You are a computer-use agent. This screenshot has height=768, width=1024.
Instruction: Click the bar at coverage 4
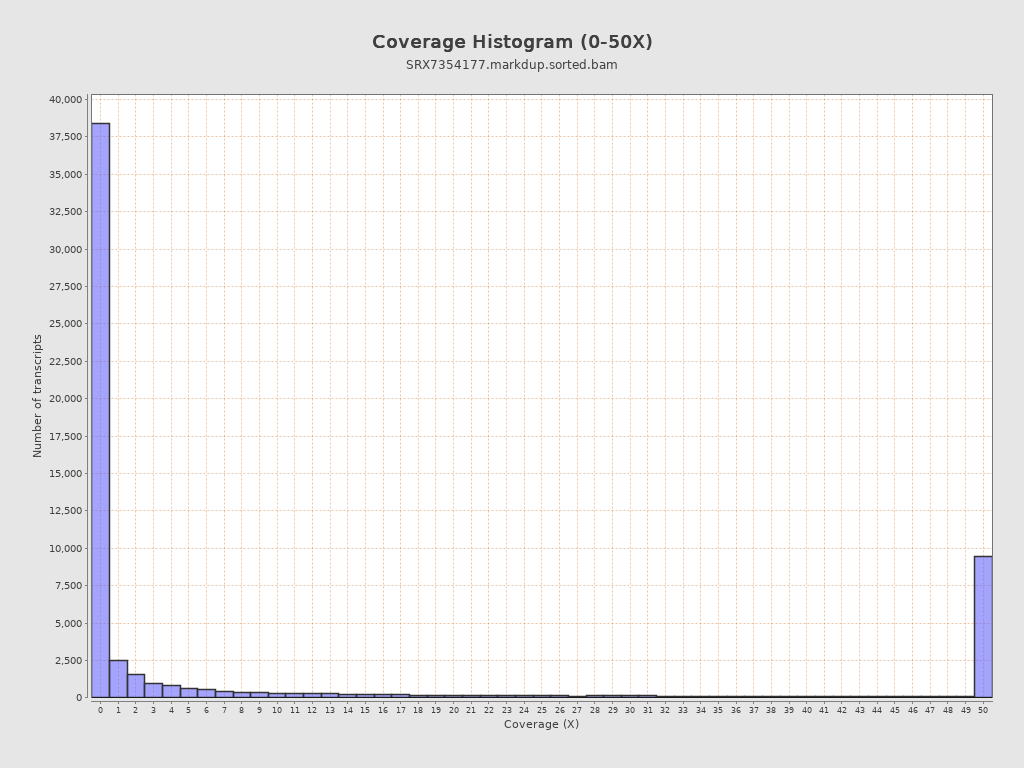(x=171, y=691)
